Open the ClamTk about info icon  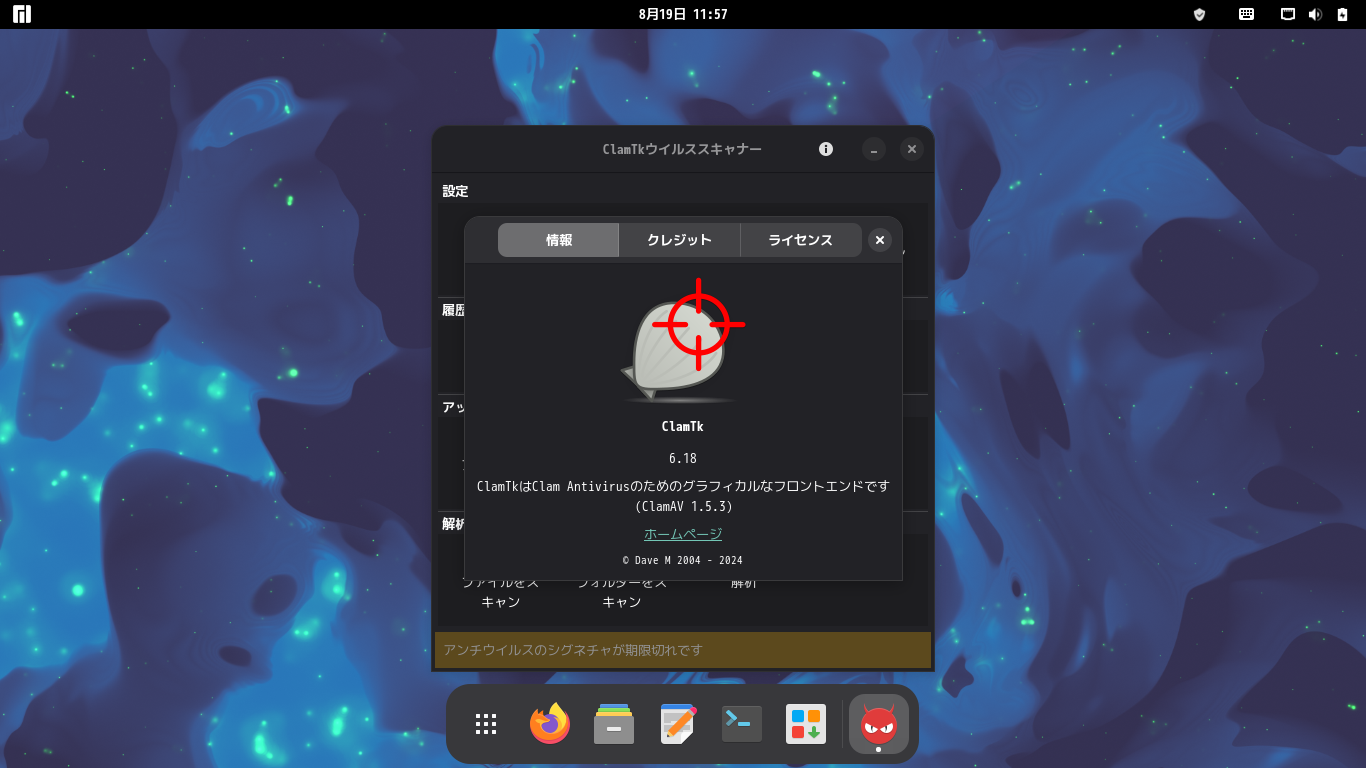point(826,149)
